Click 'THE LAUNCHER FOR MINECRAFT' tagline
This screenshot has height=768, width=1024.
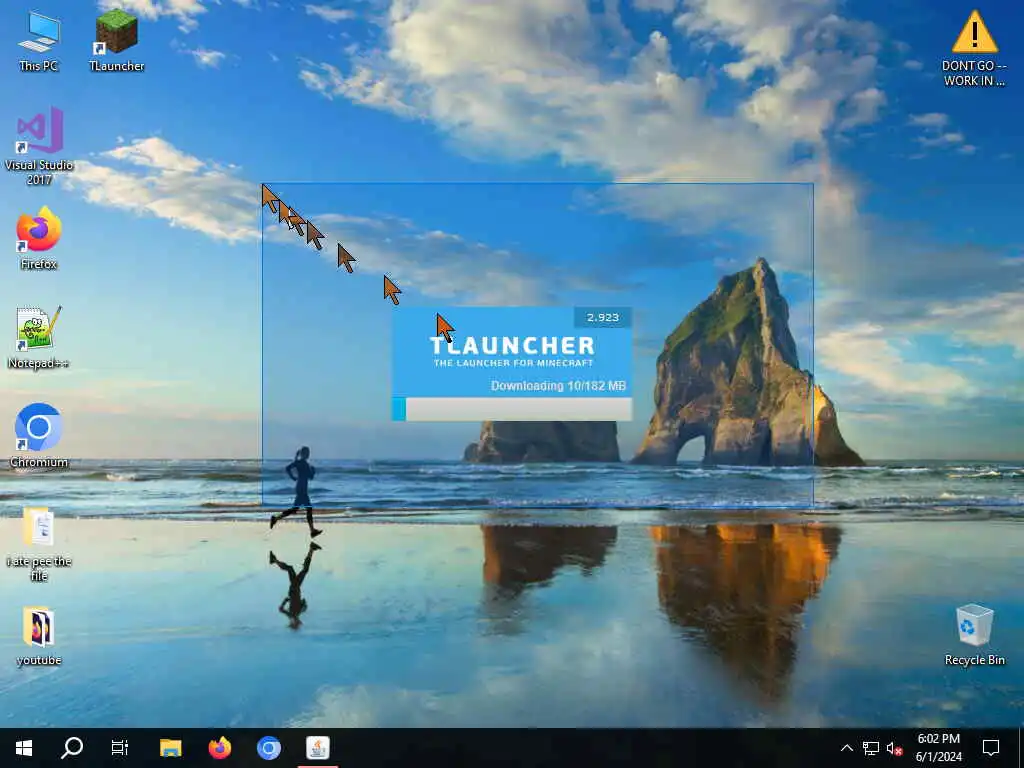coord(513,363)
